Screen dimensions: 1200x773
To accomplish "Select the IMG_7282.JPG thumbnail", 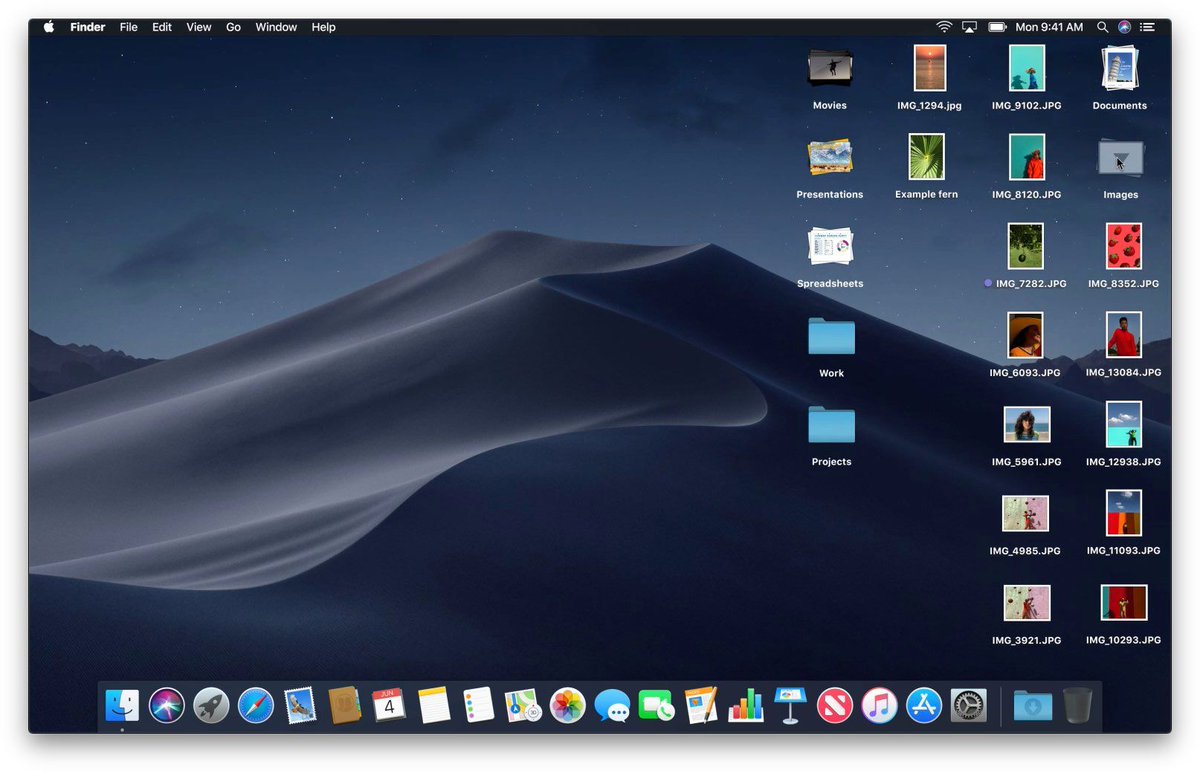I will click(x=1025, y=246).
